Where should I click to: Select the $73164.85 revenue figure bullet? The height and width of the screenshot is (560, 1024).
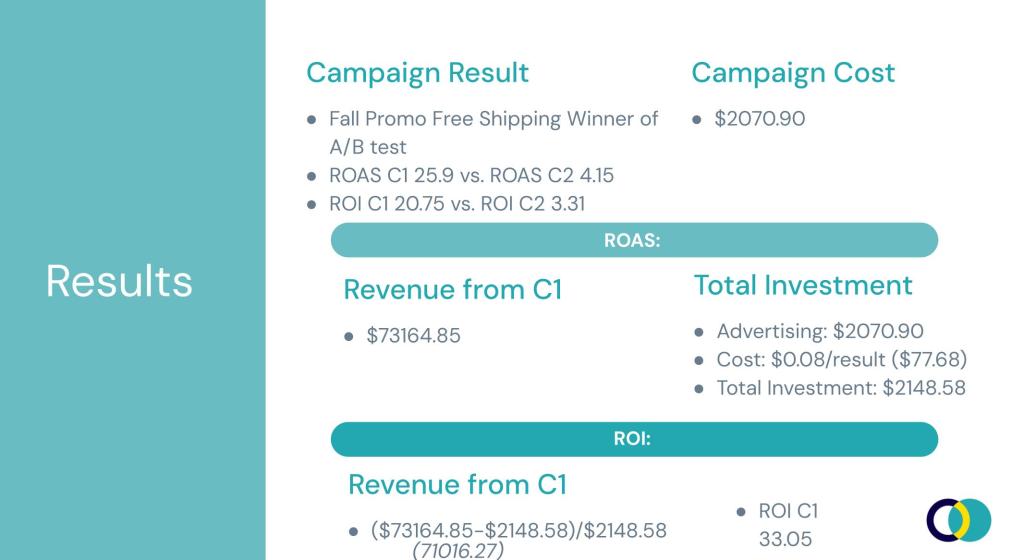tap(413, 336)
